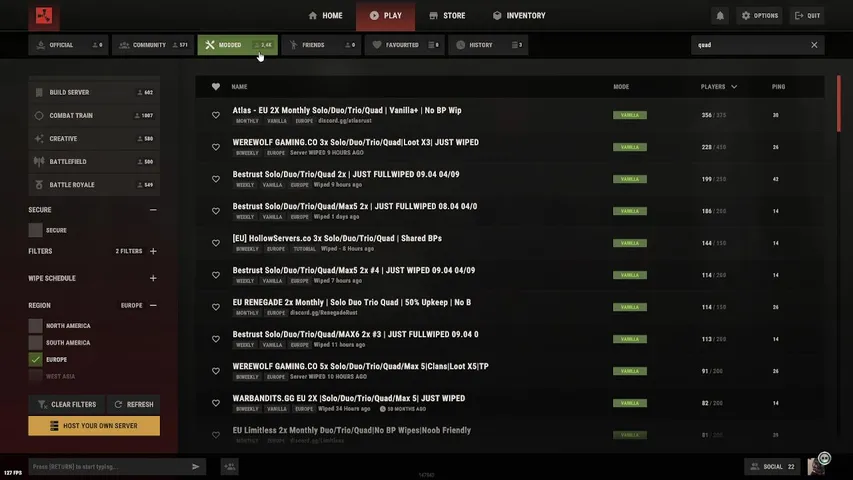Favourite WEREWOLF GAMING.CO 5x server

point(216,371)
